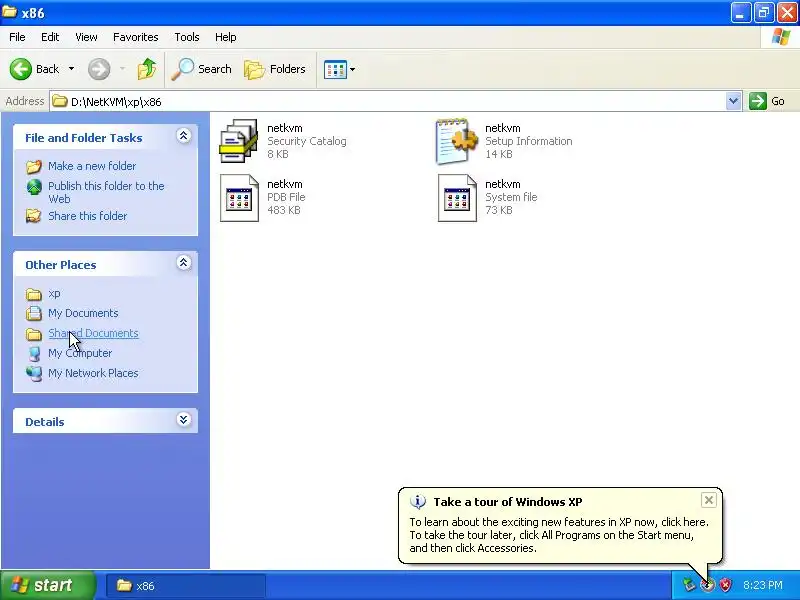Open My Documents from Other Places
The image size is (800, 600).
(x=83, y=313)
